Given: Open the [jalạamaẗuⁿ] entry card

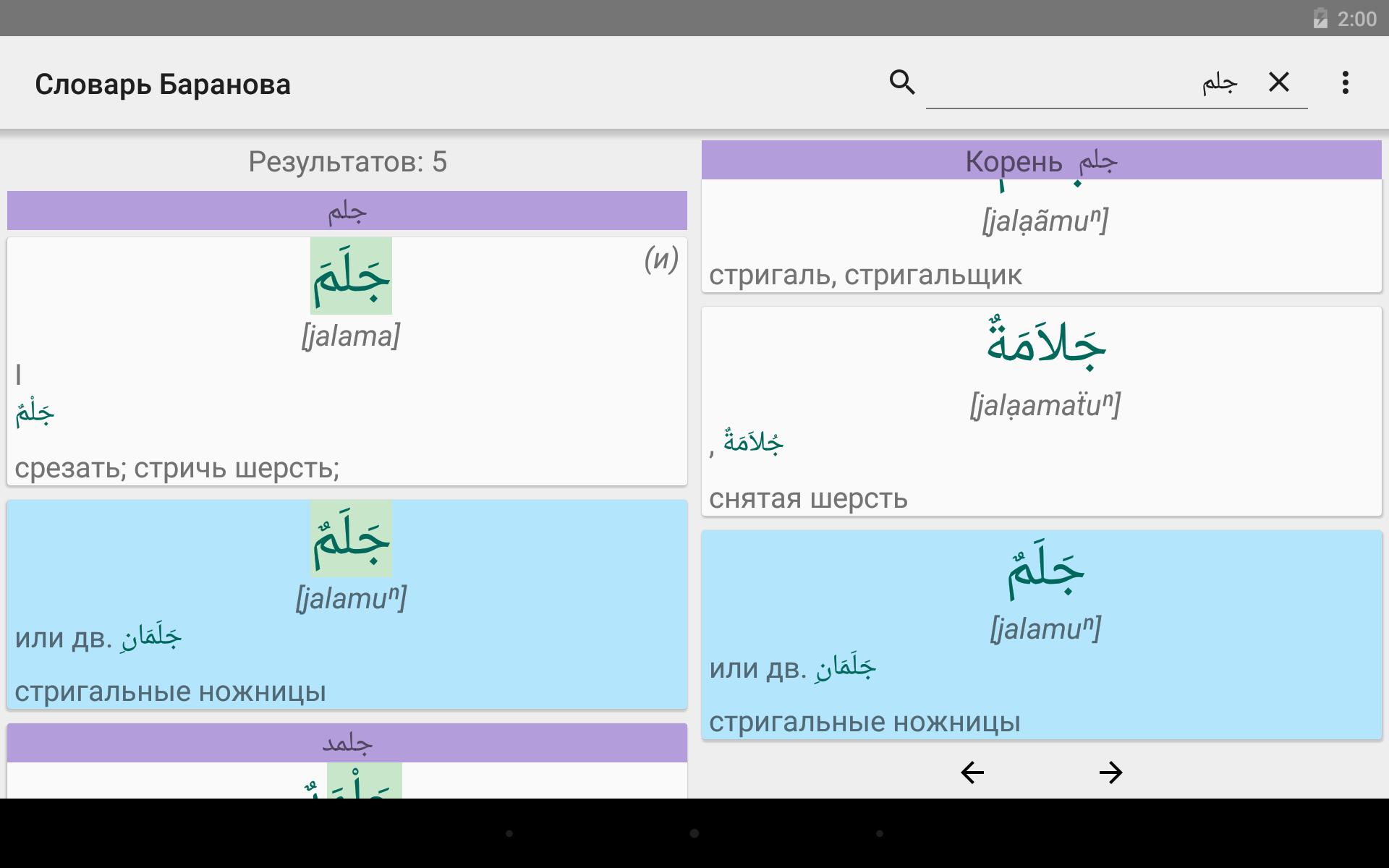Looking at the screenshot, I should 1042,411.
